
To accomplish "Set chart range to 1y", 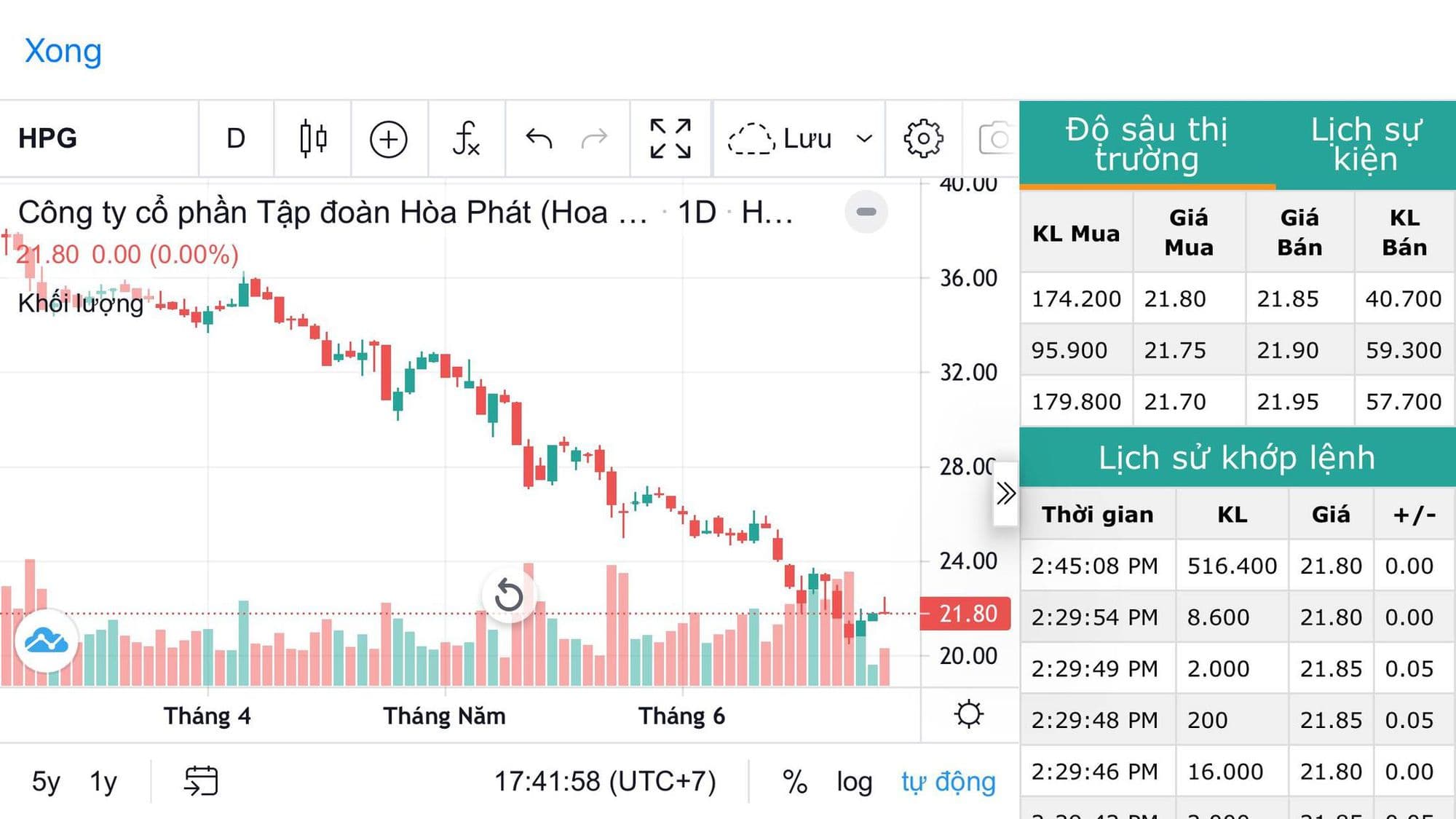I will (103, 782).
